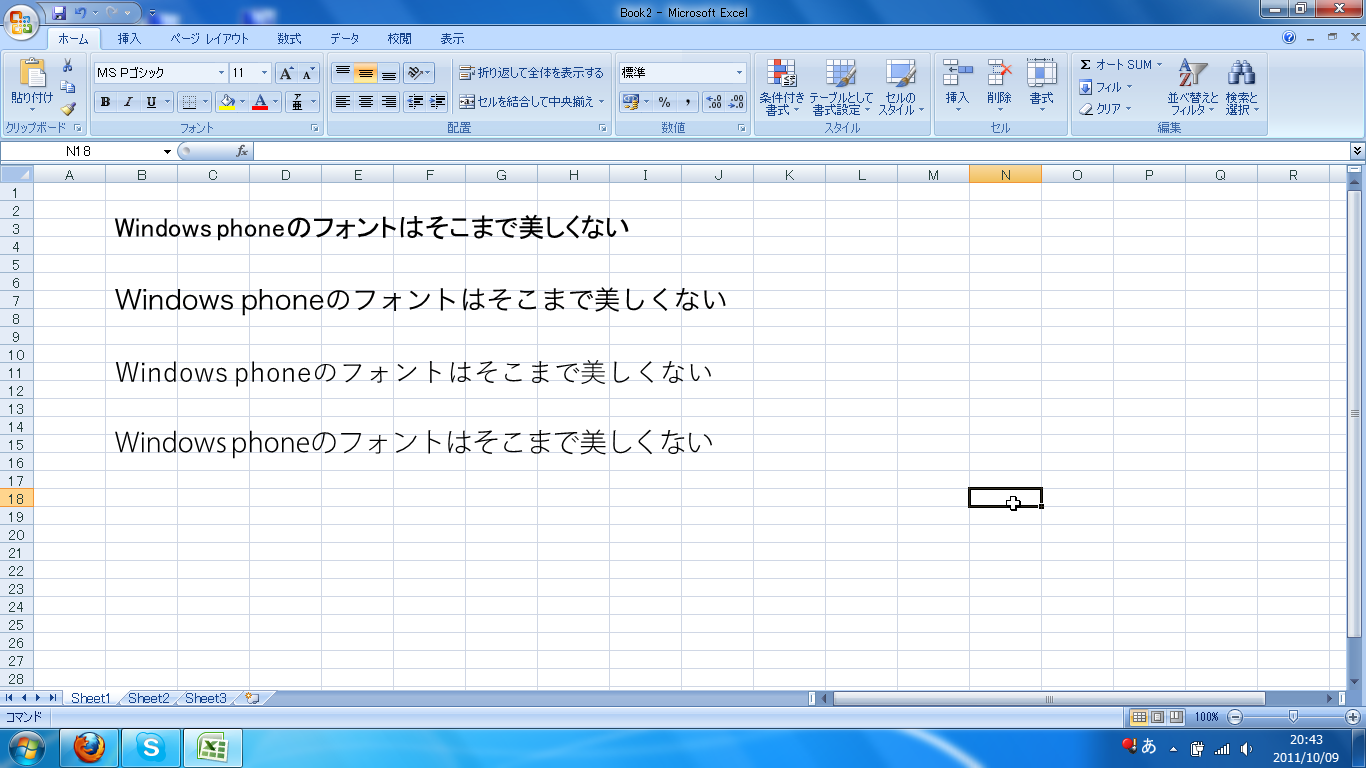The width and height of the screenshot is (1366, 768).
Task: Open 並べ替えとフィルタ sort and filter
Action: pos(1193,87)
